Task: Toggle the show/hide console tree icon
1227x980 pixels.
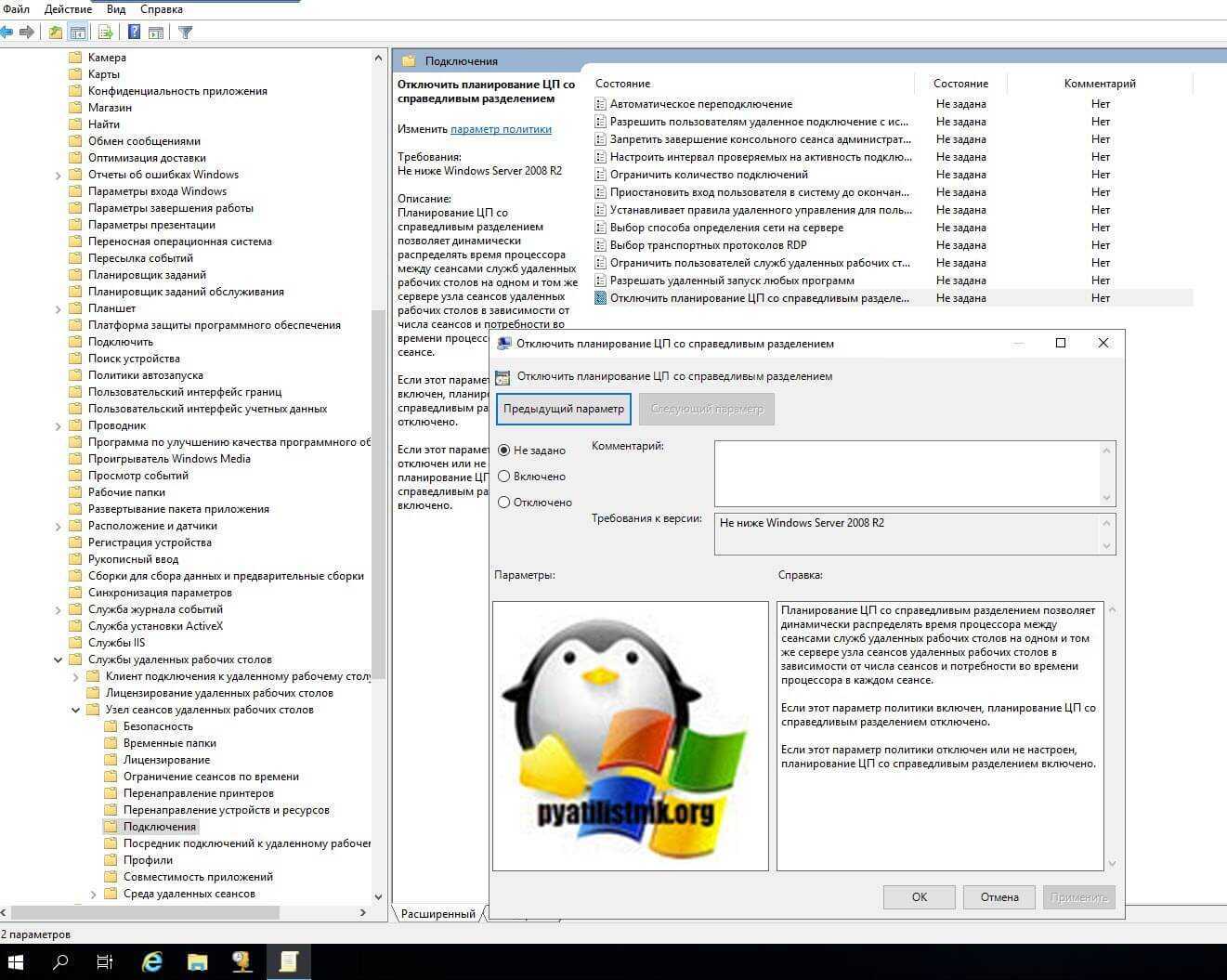Action: pyautogui.click(x=78, y=33)
